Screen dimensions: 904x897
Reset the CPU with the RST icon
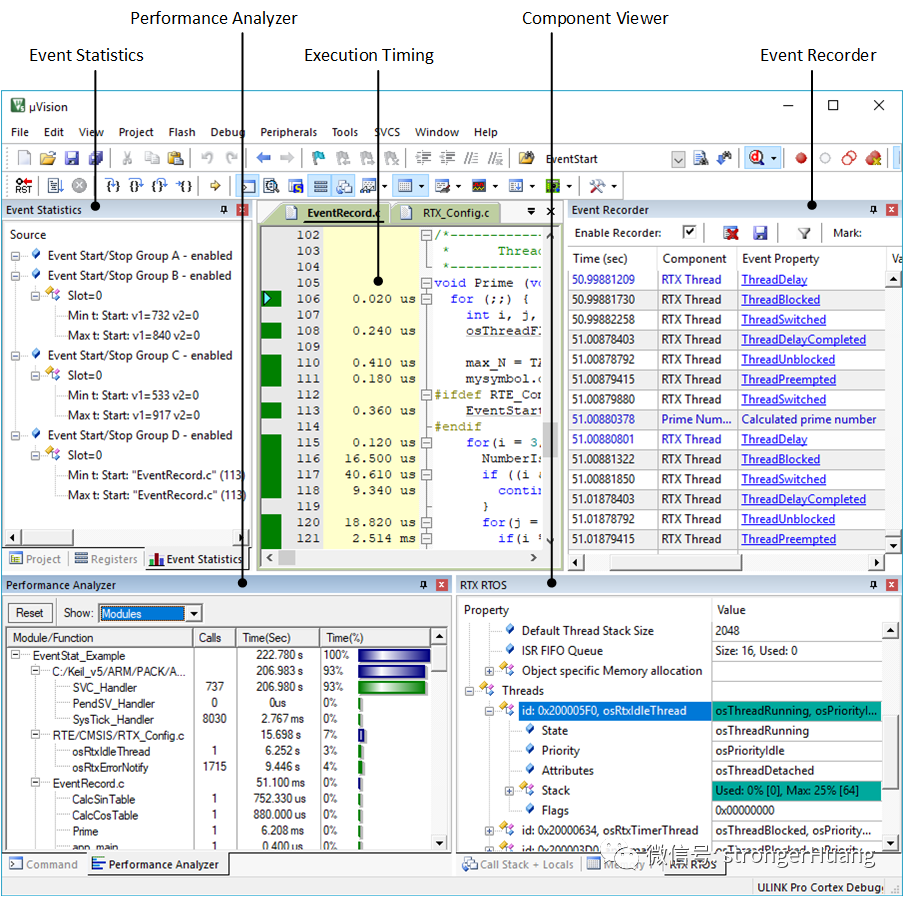(24, 186)
